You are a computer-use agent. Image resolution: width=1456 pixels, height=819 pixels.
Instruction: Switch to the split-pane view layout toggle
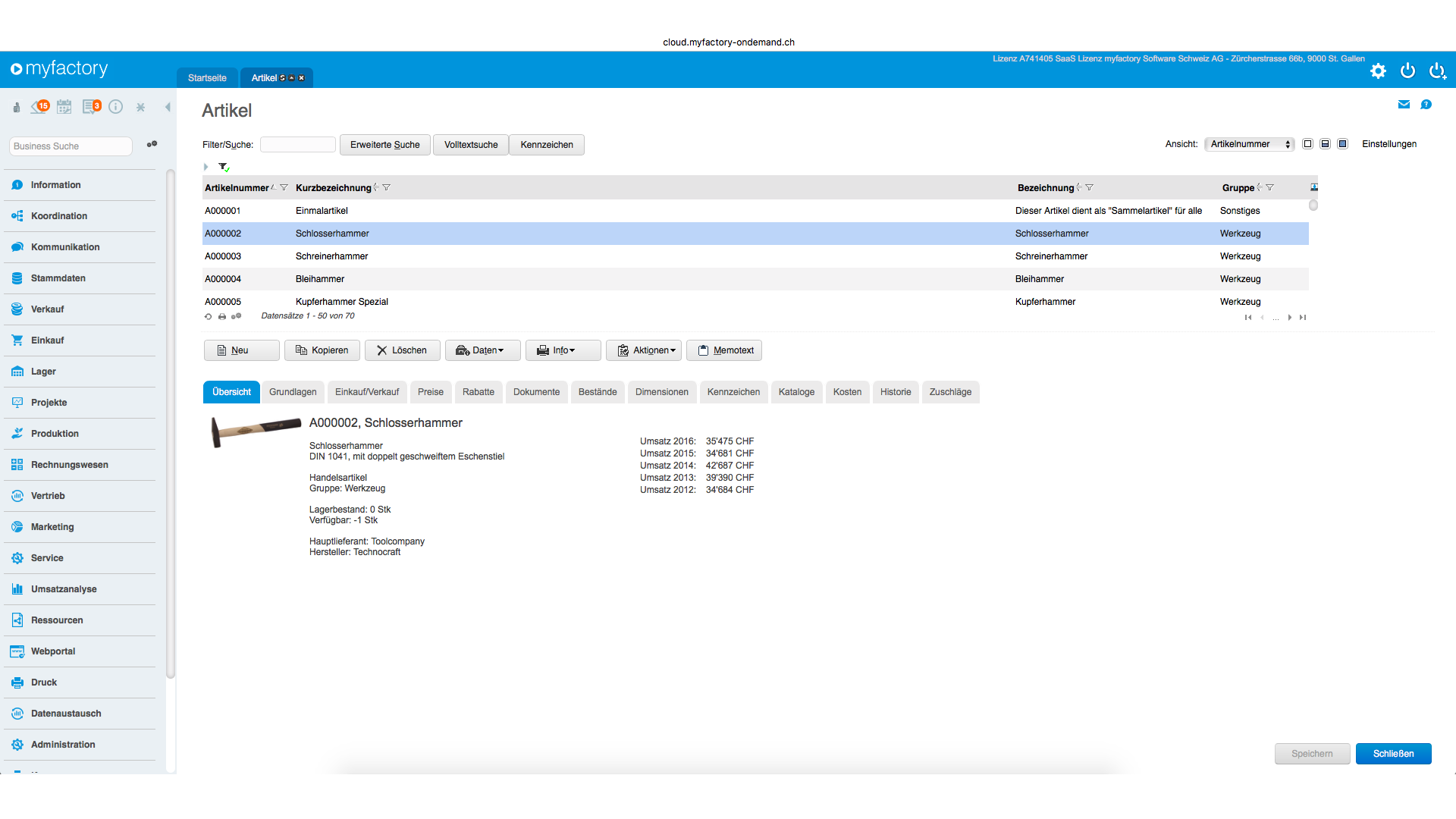[1325, 144]
